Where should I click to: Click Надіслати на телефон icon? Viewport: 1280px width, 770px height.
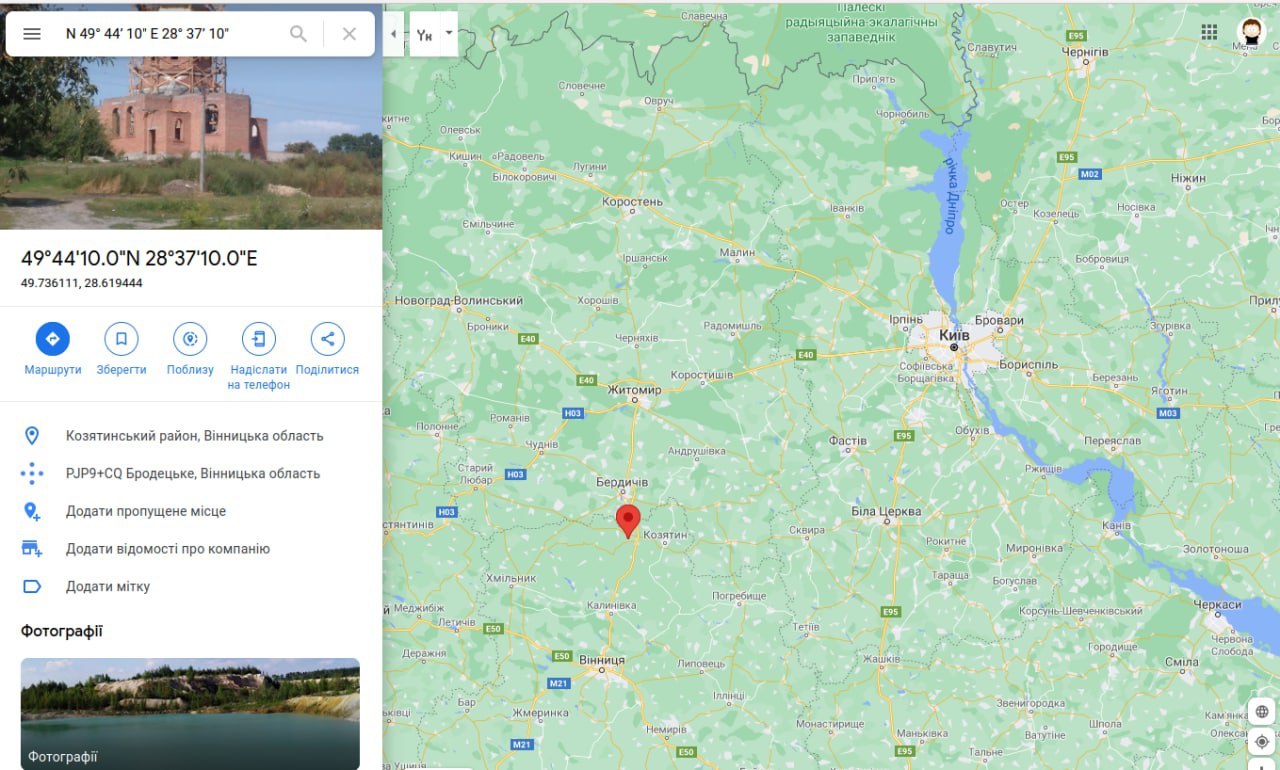pyautogui.click(x=259, y=339)
